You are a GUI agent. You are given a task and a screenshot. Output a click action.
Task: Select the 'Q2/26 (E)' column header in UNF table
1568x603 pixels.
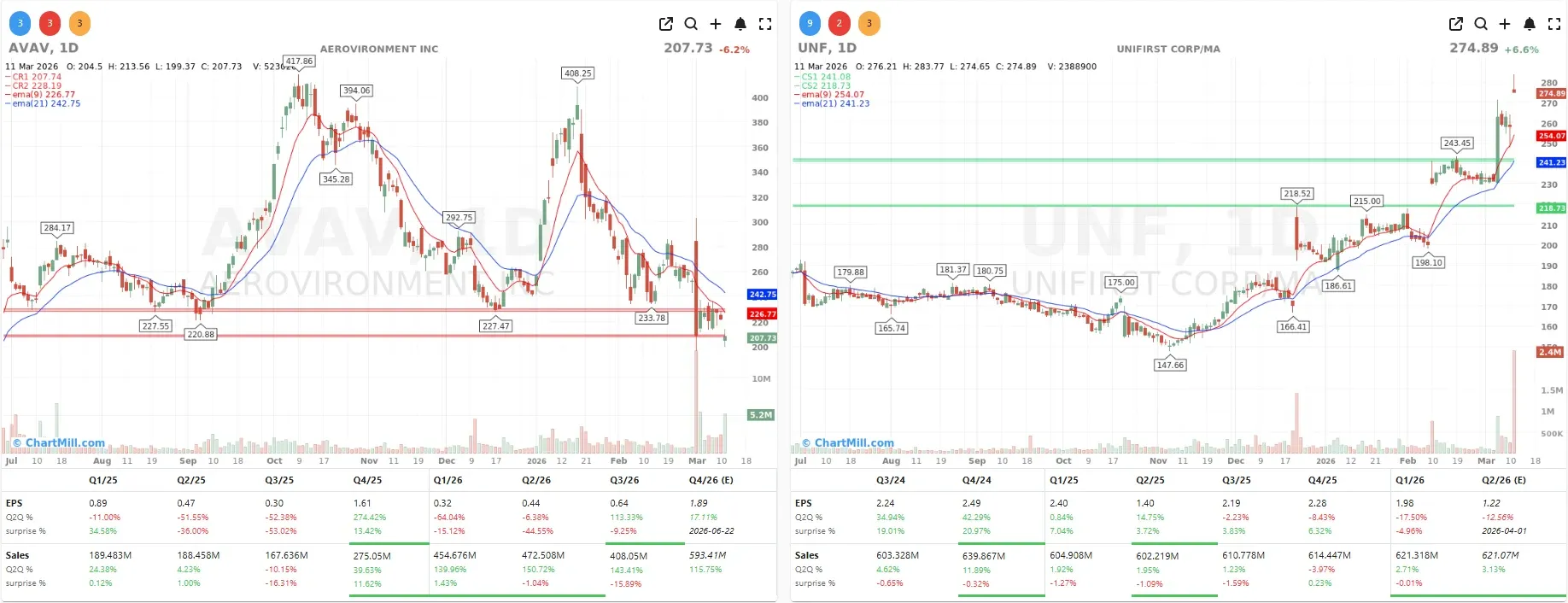coord(1504,481)
